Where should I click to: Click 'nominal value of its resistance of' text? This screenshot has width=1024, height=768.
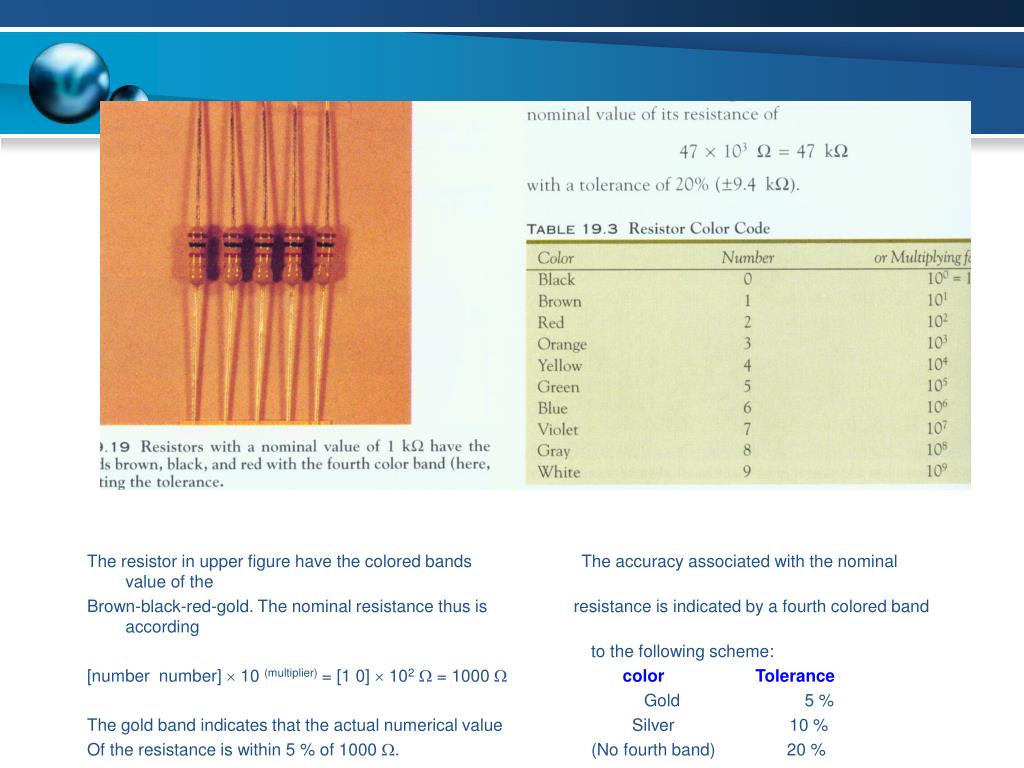pyautogui.click(x=652, y=114)
